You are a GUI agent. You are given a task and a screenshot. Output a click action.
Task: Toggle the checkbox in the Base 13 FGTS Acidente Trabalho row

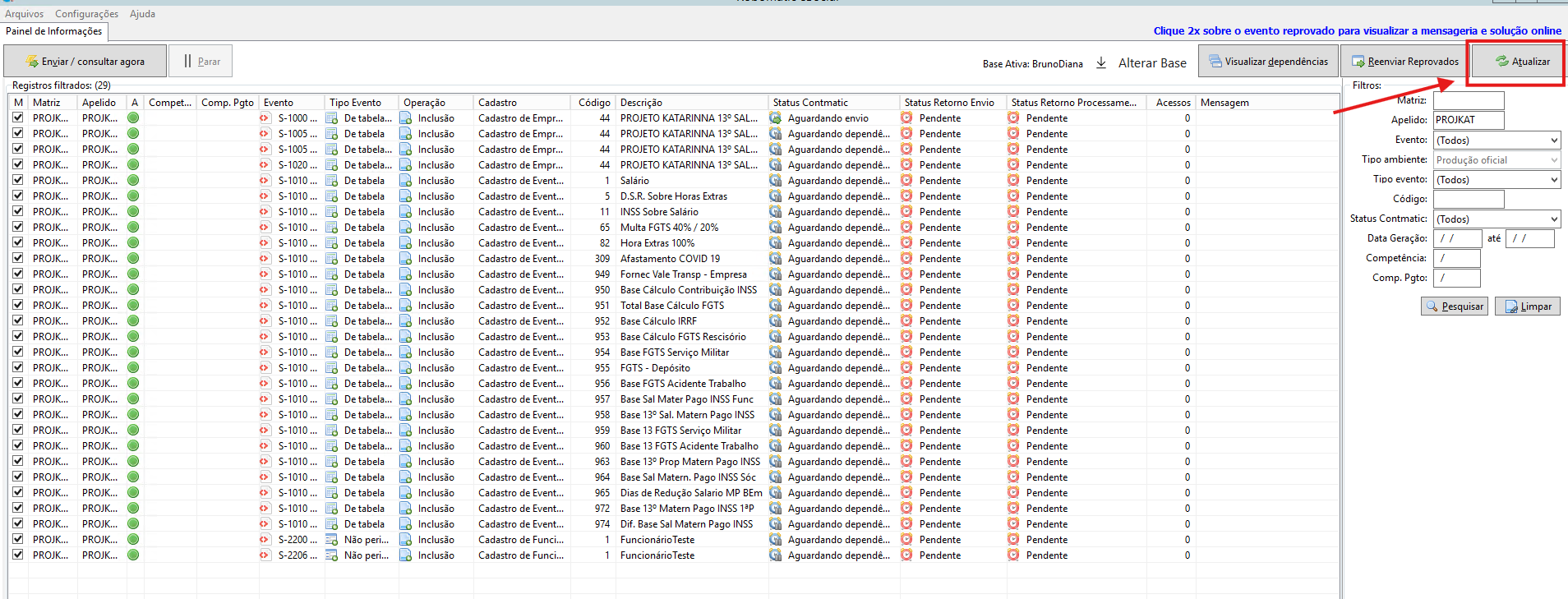pos(18,446)
